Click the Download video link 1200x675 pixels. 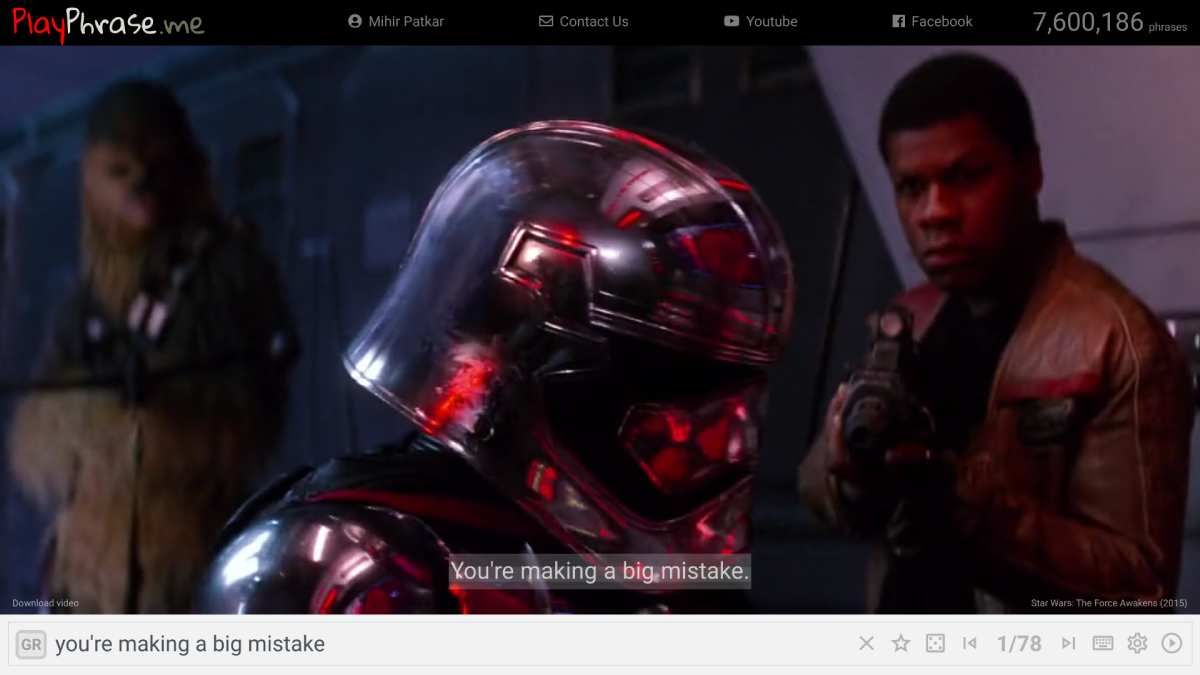pyautogui.click(x=45, y=603)
